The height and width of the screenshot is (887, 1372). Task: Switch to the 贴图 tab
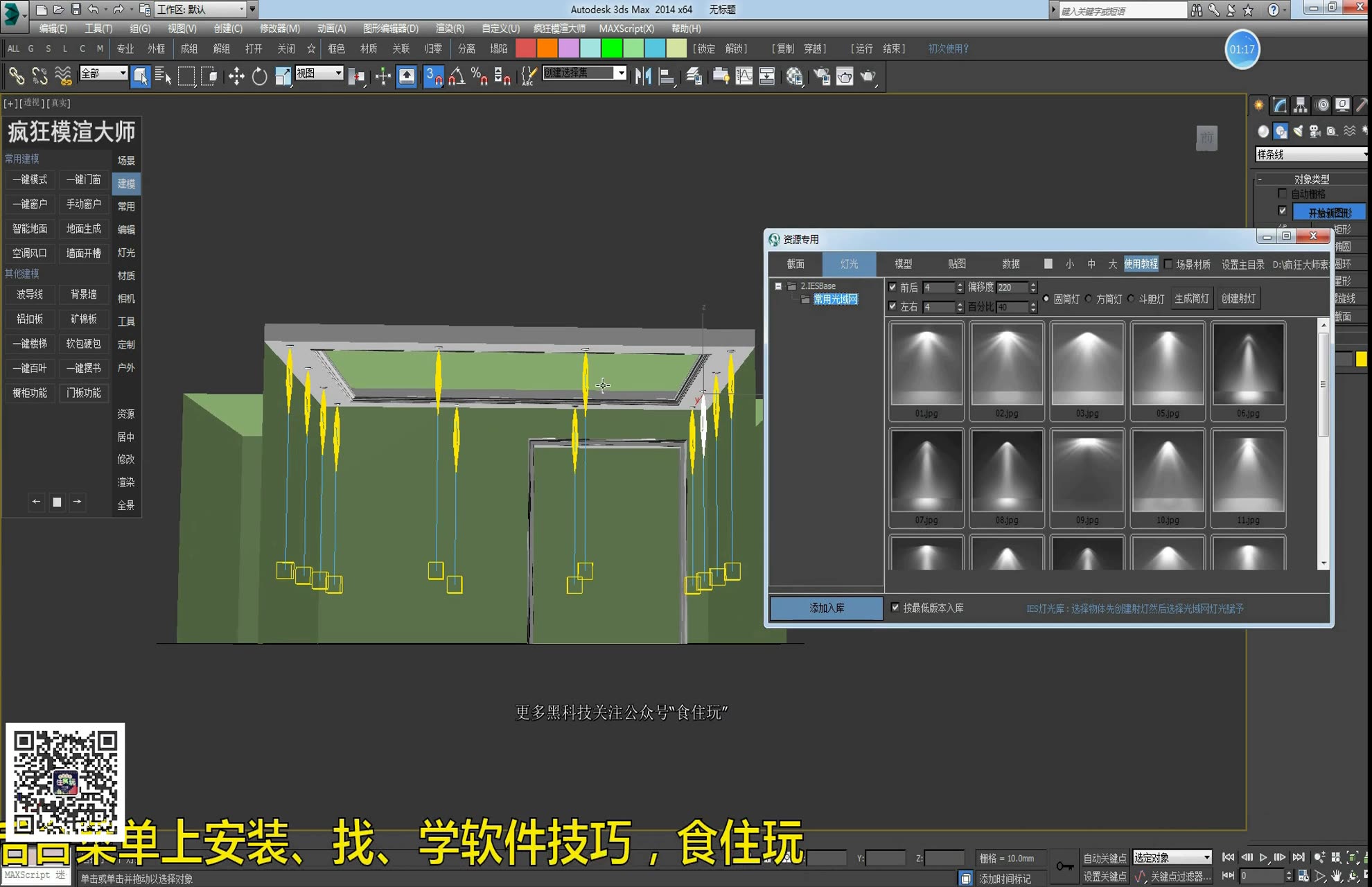tap(957, 264)
